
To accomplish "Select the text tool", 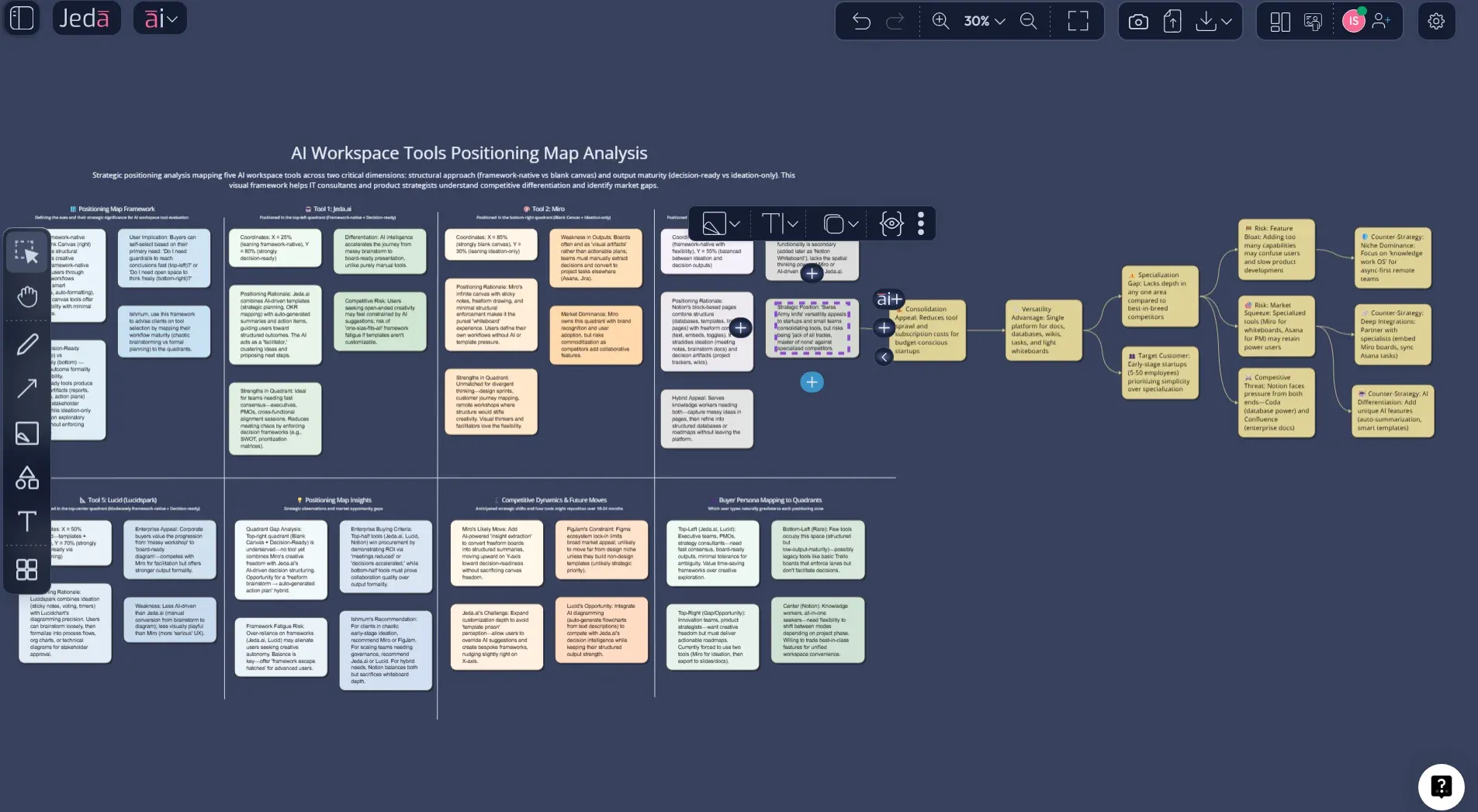I will point(27,521).
